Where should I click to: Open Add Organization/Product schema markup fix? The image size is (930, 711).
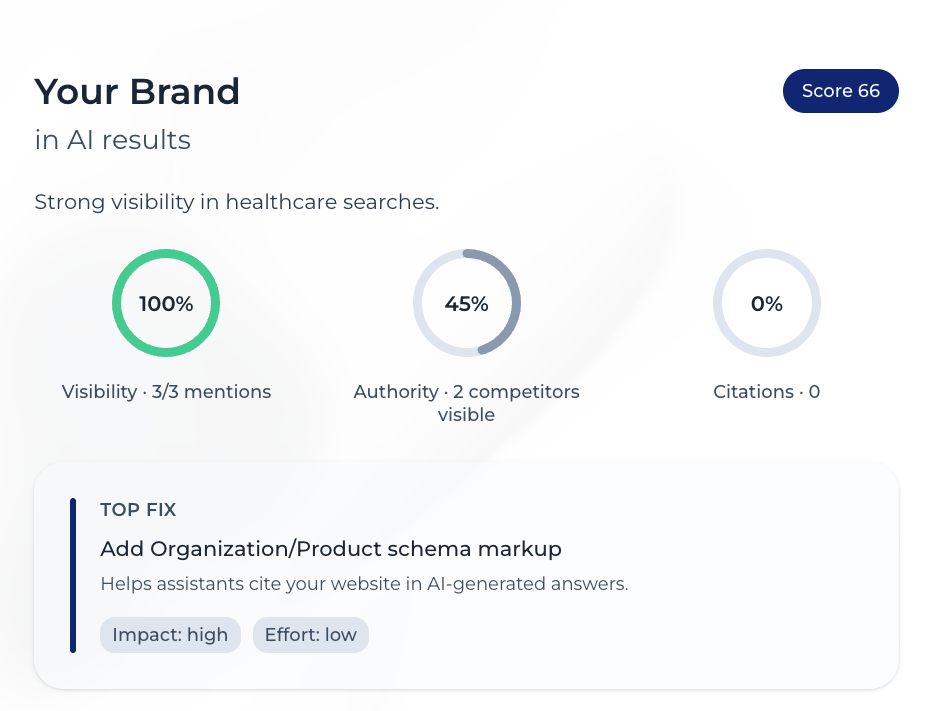click(x=331, y=549)
